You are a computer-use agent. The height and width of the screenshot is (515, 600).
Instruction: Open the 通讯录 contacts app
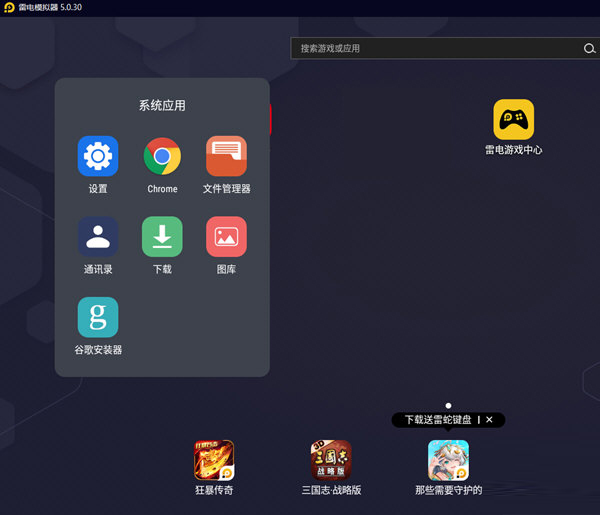click(x=98, y=236)
